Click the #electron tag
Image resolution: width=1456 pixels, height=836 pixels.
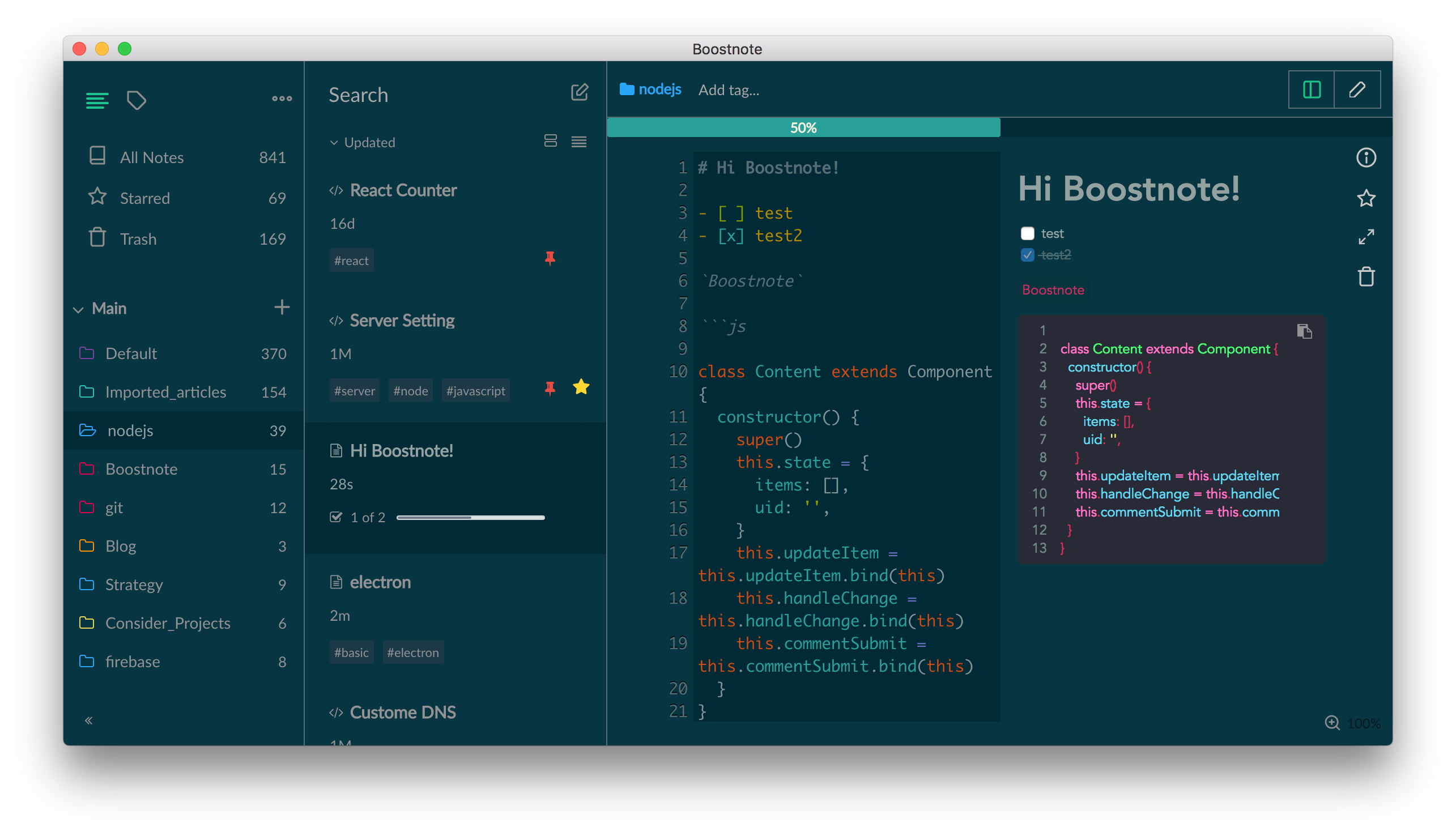point(413,652)
